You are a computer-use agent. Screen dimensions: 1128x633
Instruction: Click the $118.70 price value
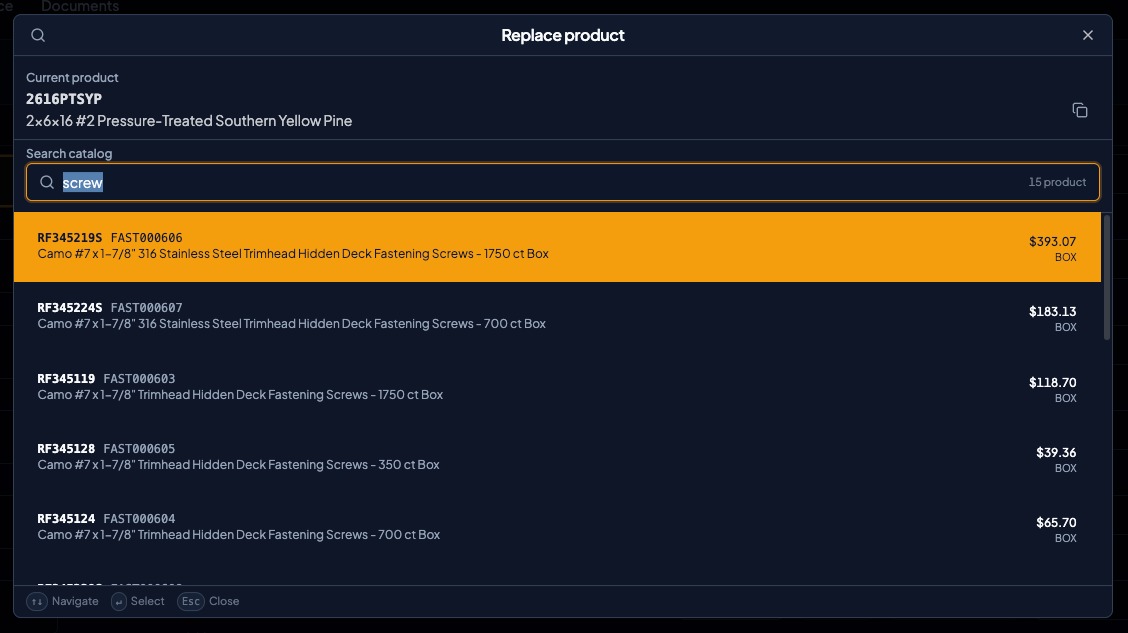point(1052,383)
